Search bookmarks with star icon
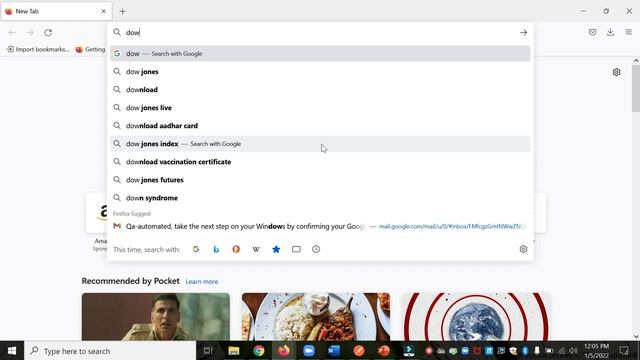The width and height of the screenshot is (640, 360). coord(276,249)
